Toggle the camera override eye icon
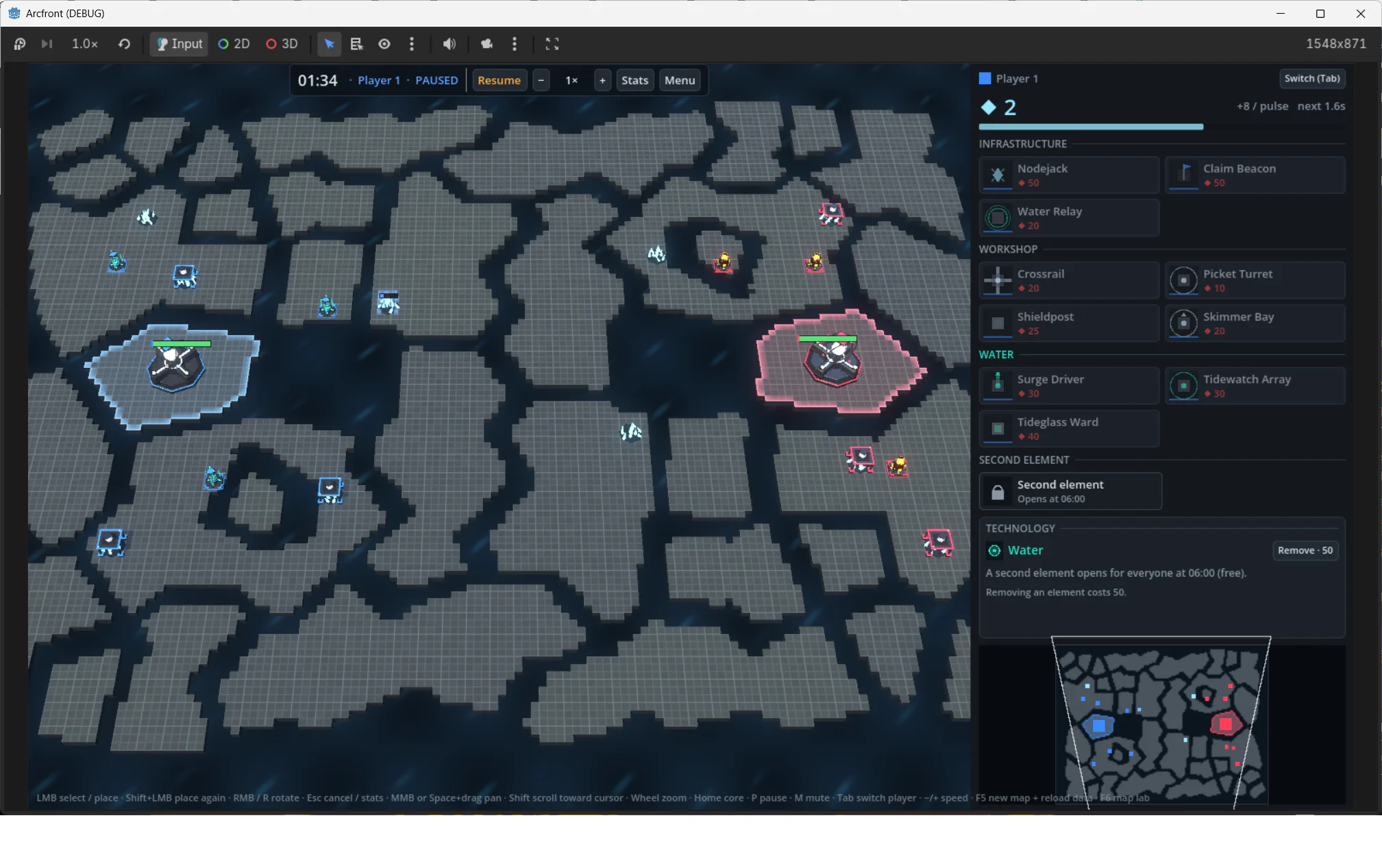The image size is (1382, 868). pyautogui.click(x=384, y=44)
